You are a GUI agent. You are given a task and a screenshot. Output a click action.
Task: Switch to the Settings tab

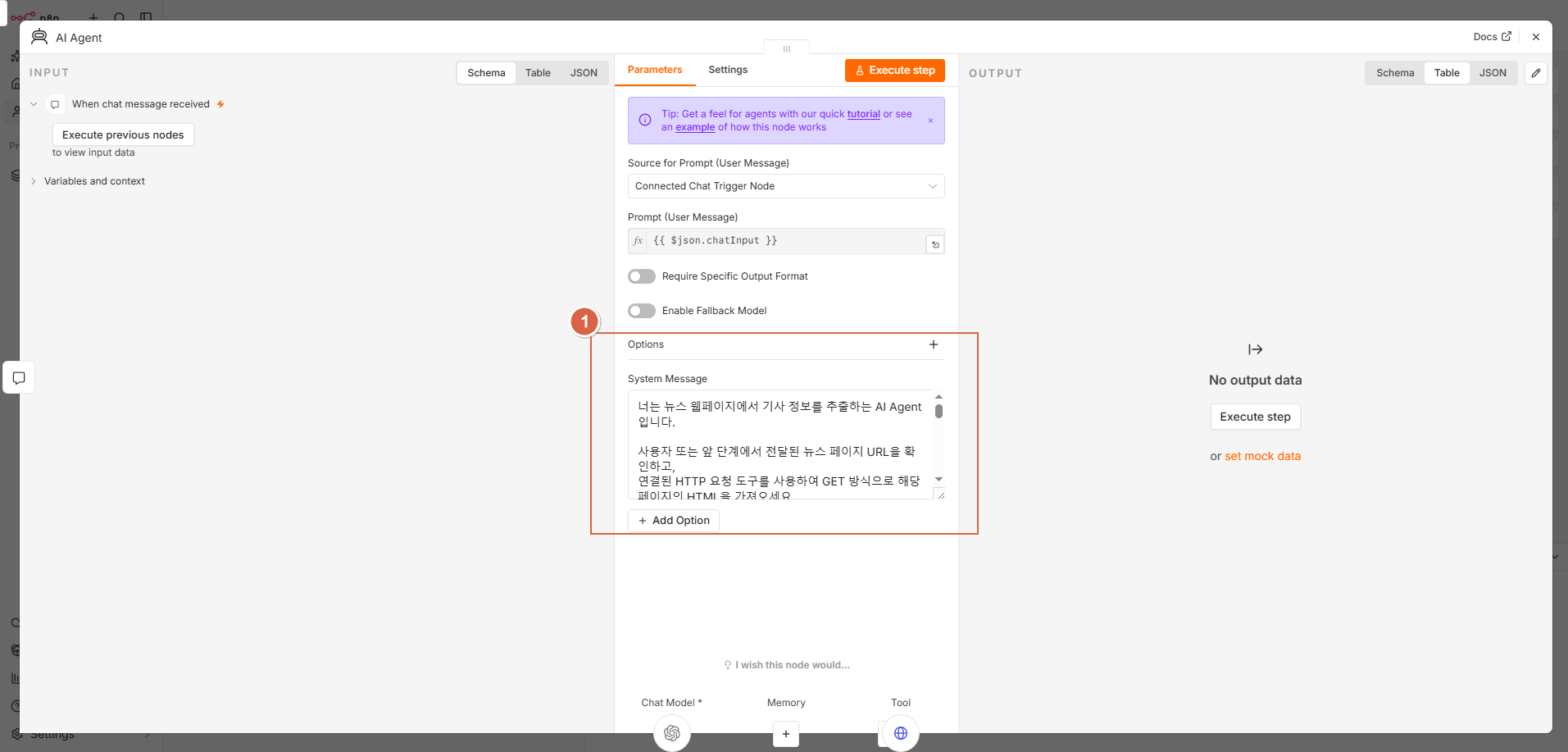(x=728, y=70)
